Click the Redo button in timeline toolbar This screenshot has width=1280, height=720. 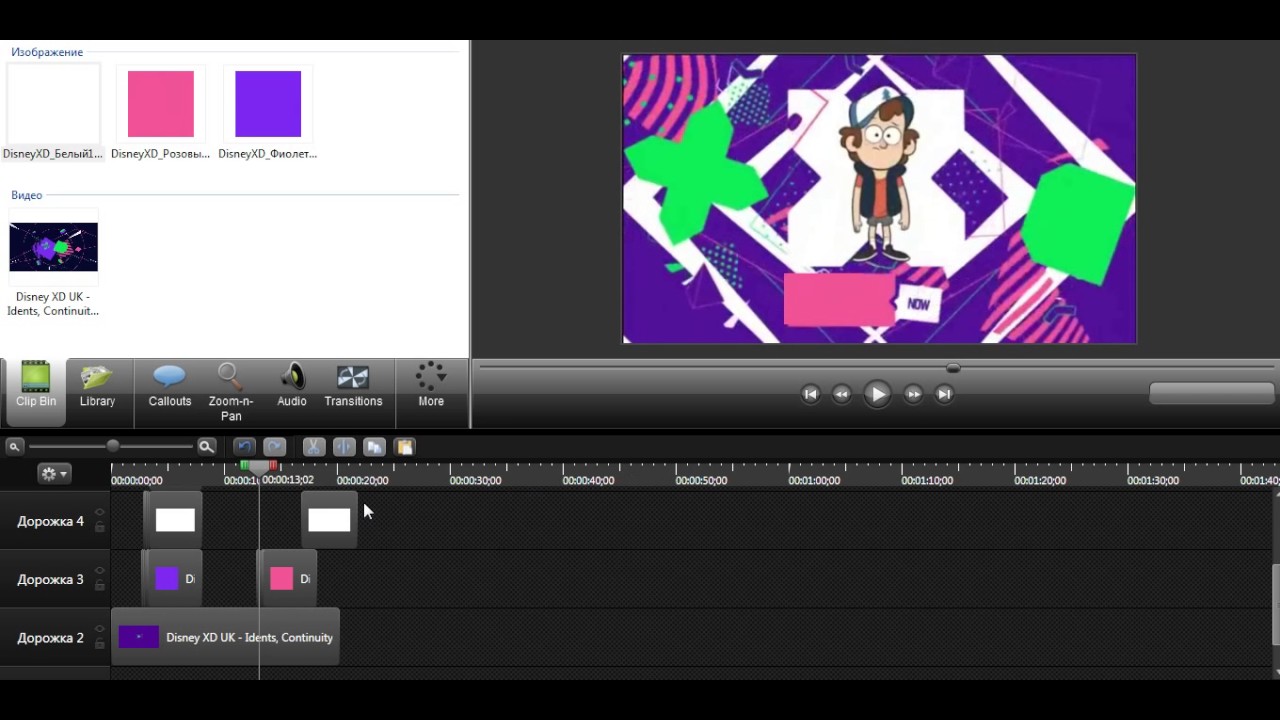pyautogui.click(x=275, y=447)
